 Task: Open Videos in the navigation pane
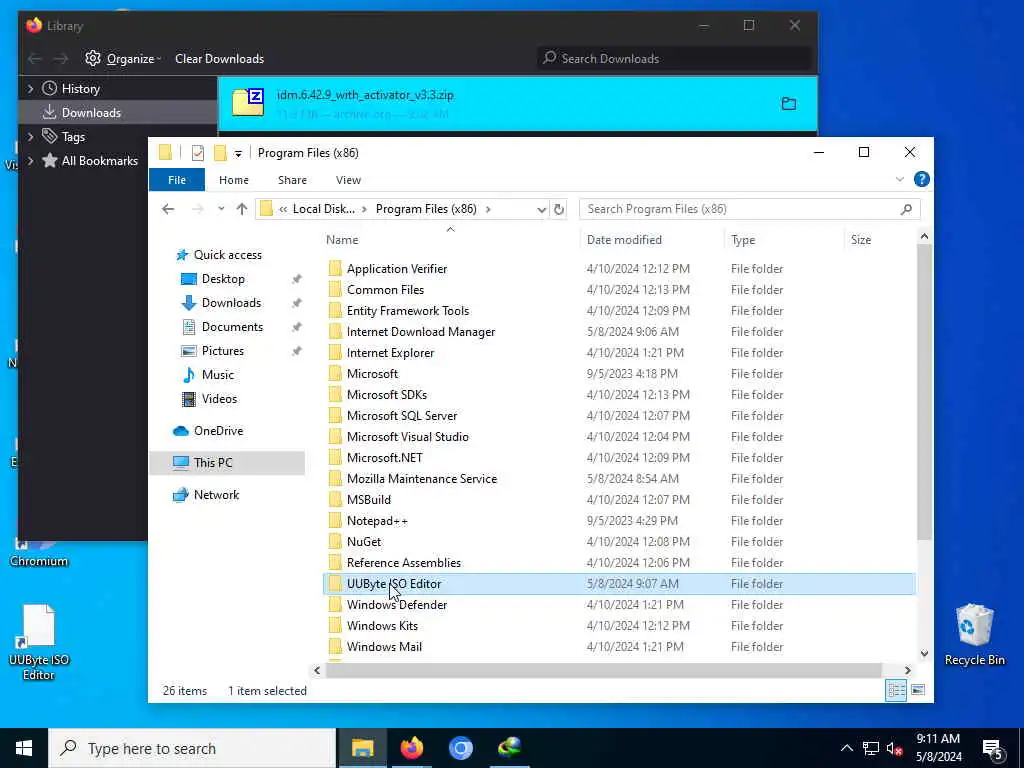click(x=219, y=399)
